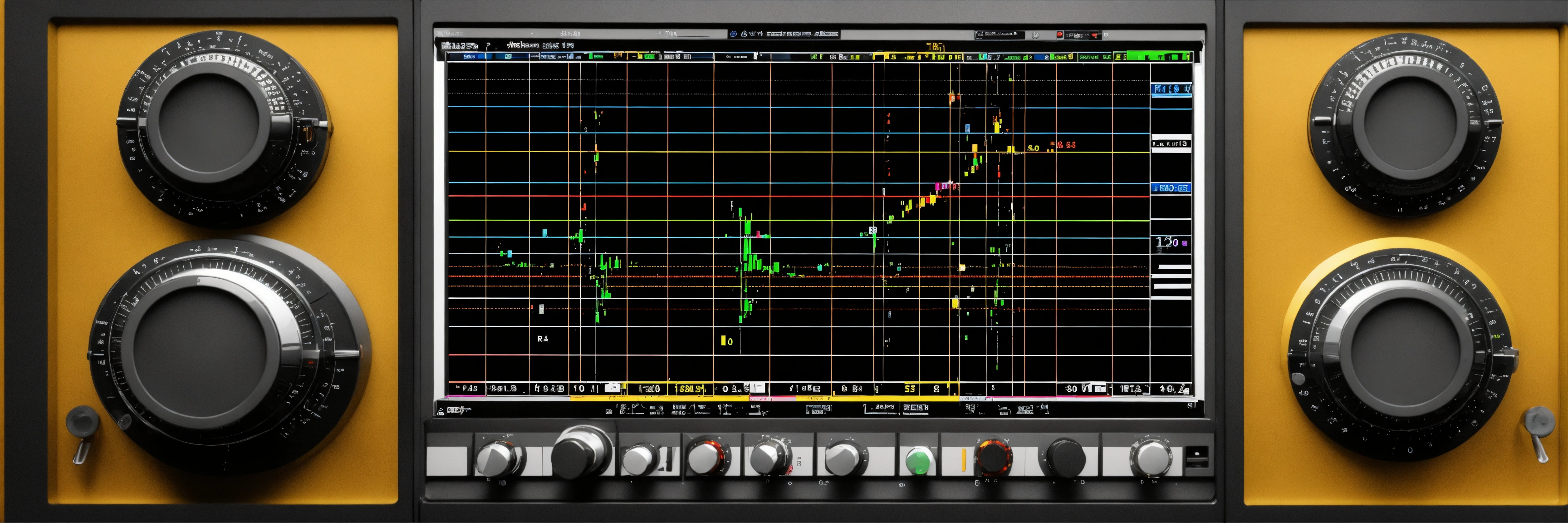Click the black knob with orange glowing ring
1568x523 pixels.
coord(994,458)
